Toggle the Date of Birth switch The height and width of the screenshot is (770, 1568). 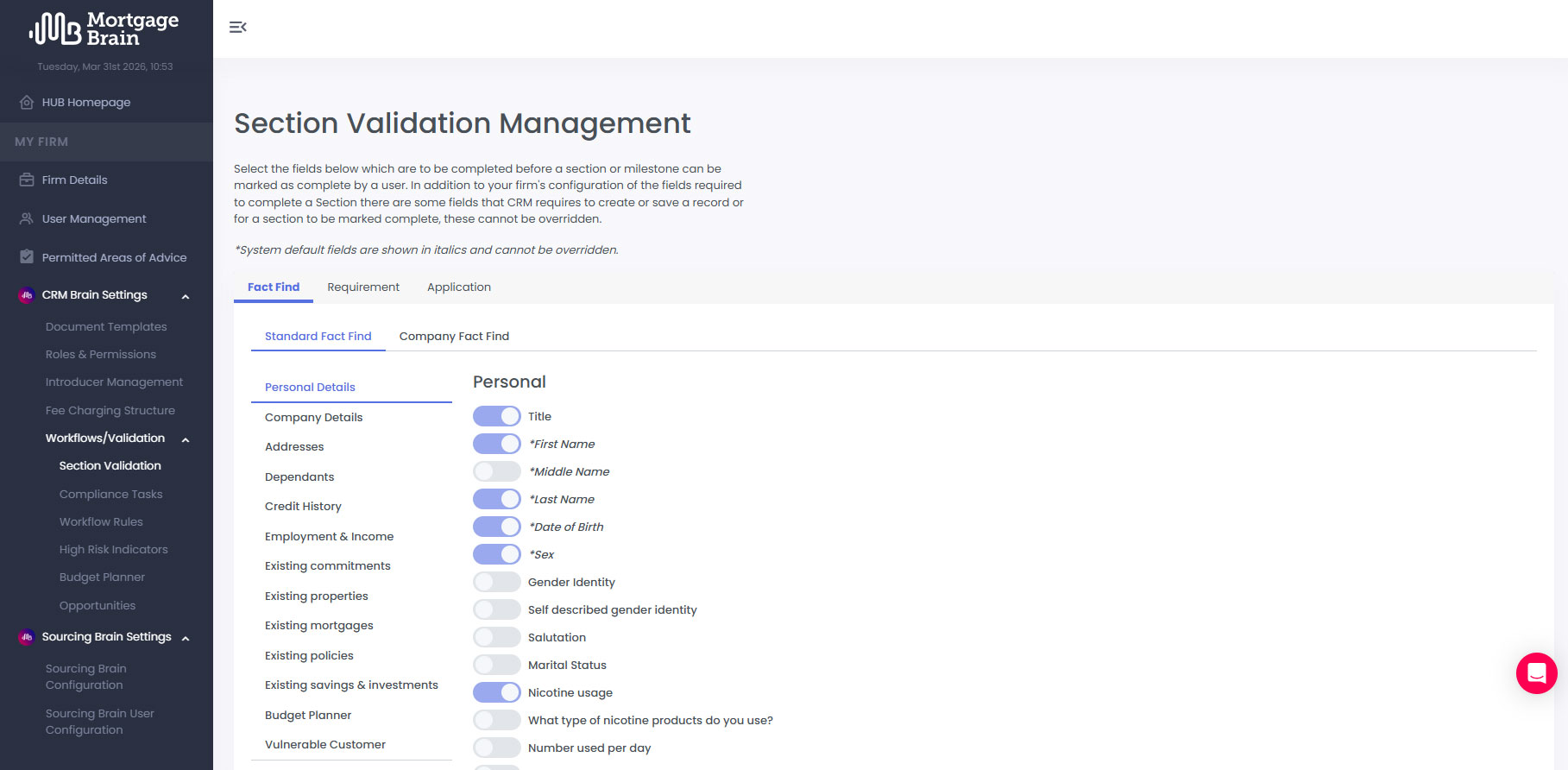click(497, 527)
